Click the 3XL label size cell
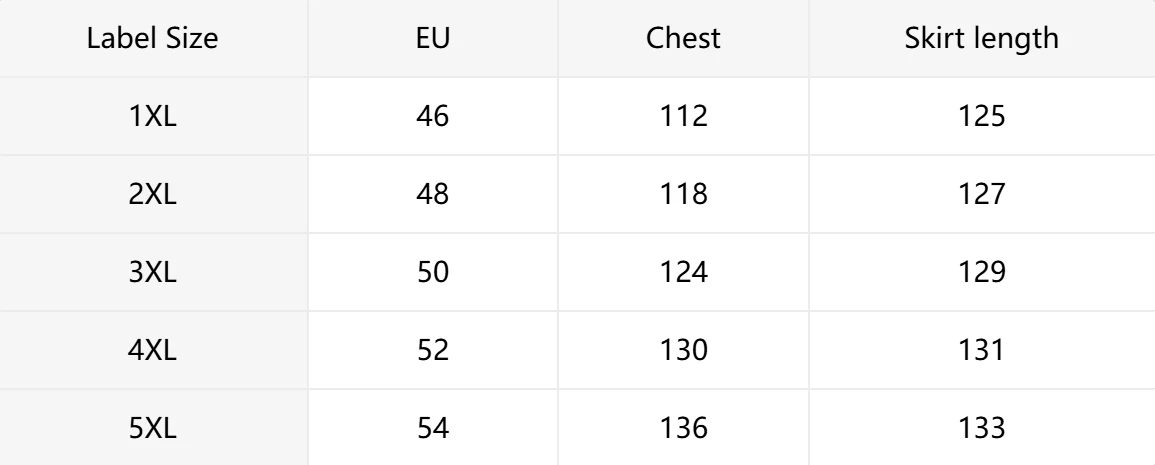This screenshot has height=465, width=1155. (x=153, y=272)
